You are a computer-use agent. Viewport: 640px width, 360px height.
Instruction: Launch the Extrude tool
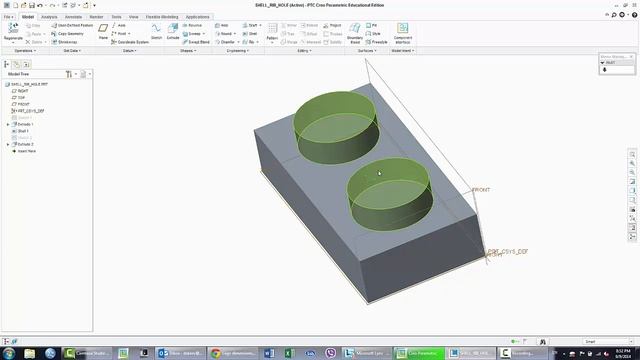tap(173, 31)
